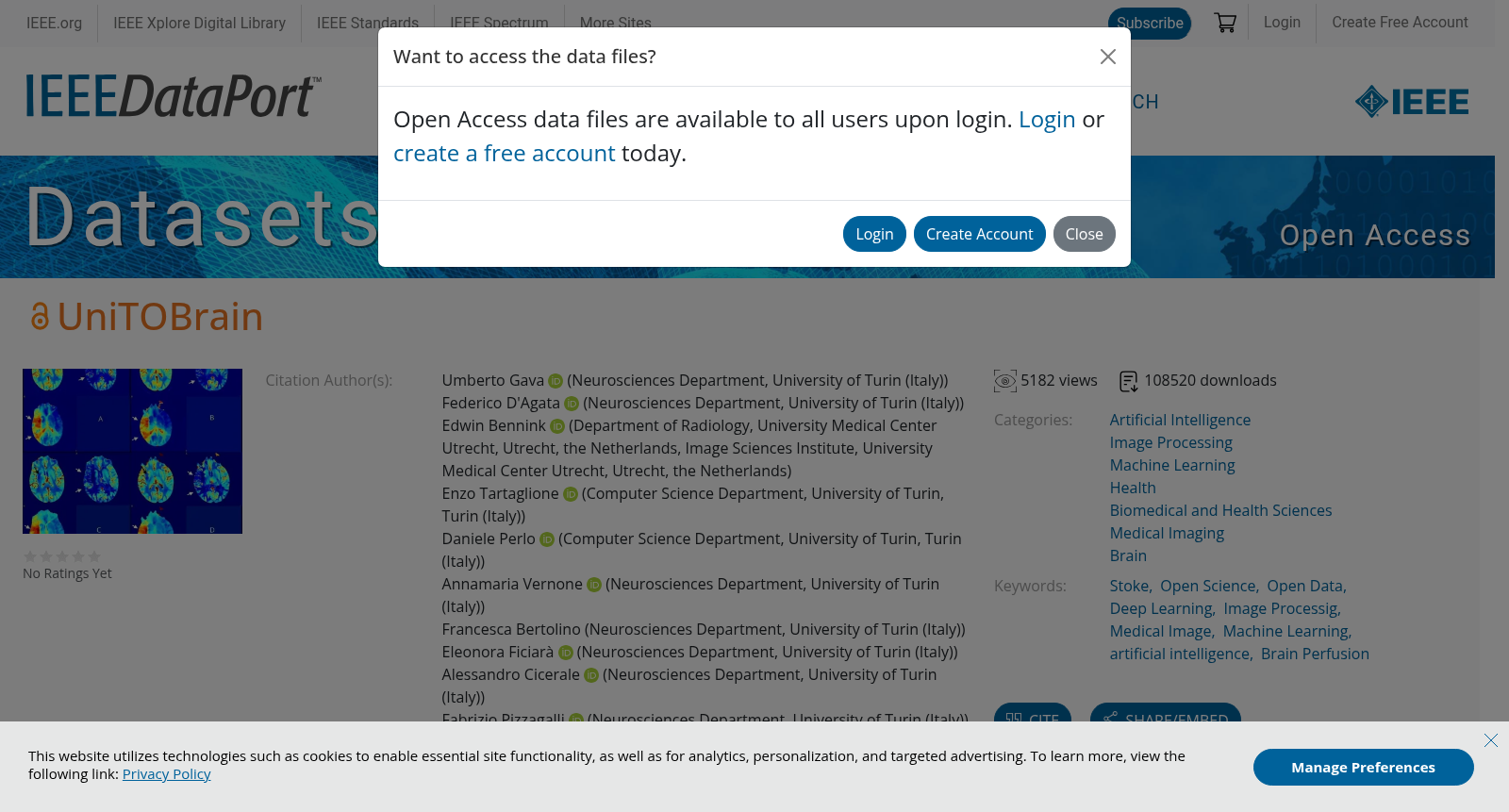The height and width of the screenshot is (812, 1509).
Task: Close the data files access dialog with X
Action: (1108, 57)
